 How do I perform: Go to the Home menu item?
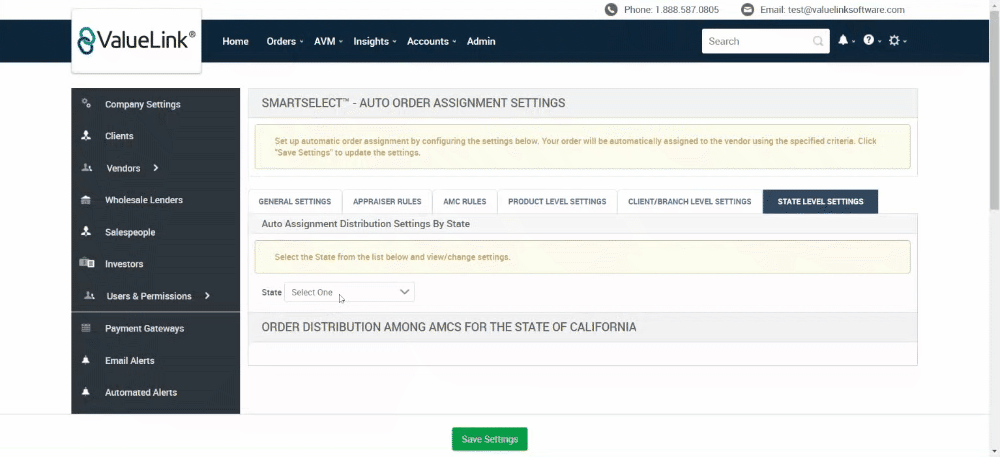(x=235, y=41)
